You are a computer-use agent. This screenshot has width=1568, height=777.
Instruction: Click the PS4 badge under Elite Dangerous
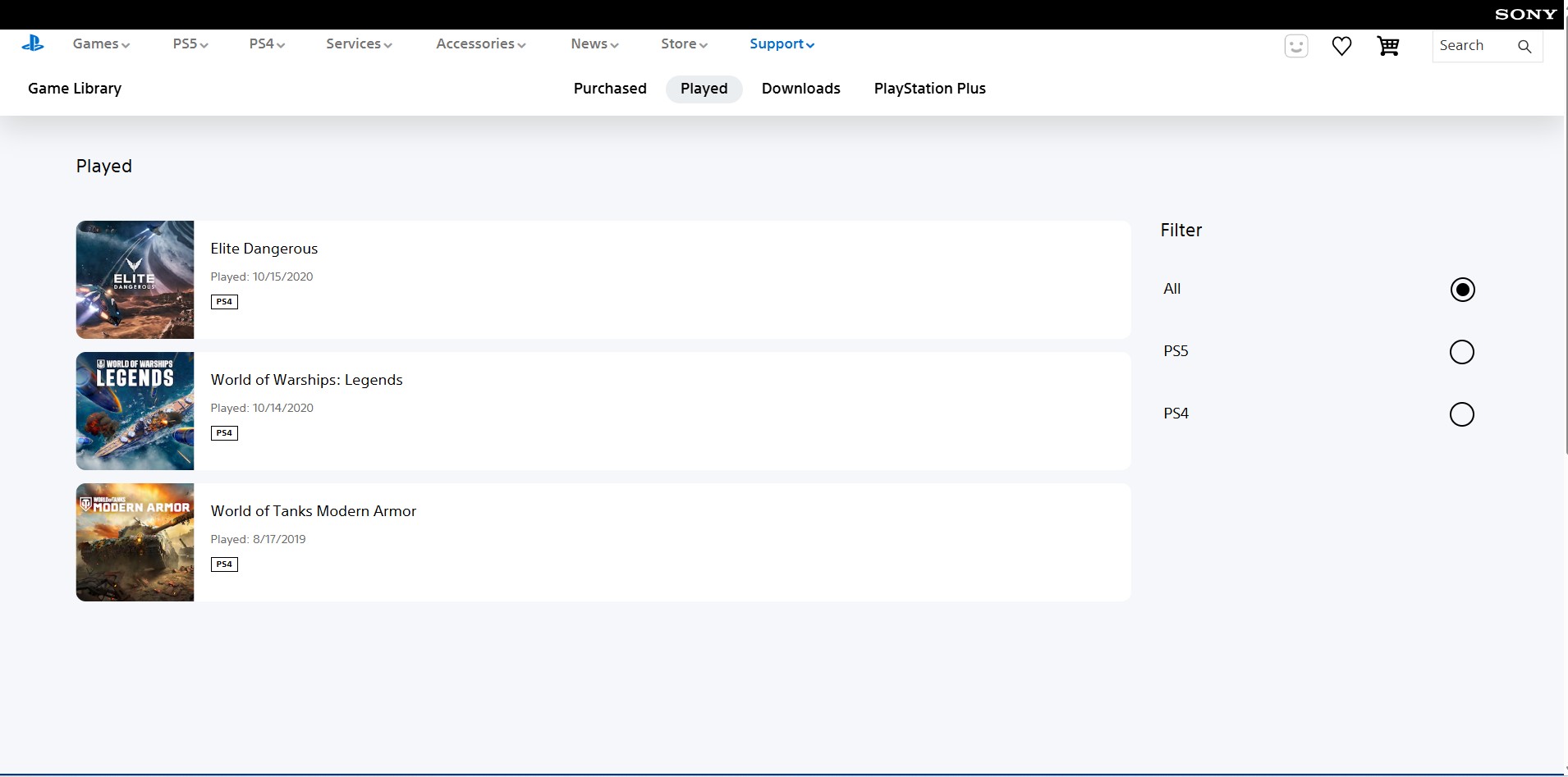pyautogui.click(x=224, y=302)
